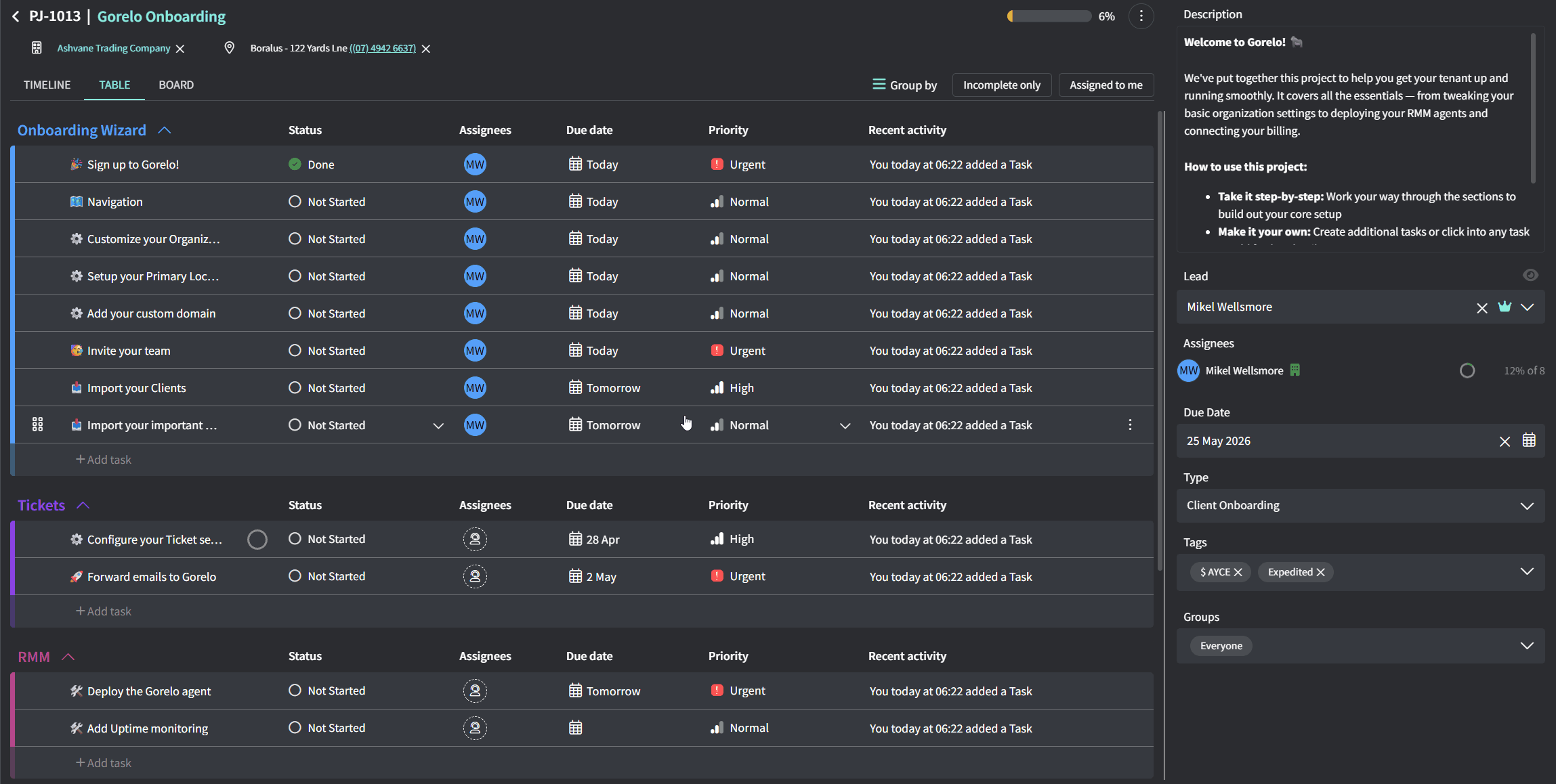
Task: Click the back arrow beside PJ-1013
Action: [16, 16]
